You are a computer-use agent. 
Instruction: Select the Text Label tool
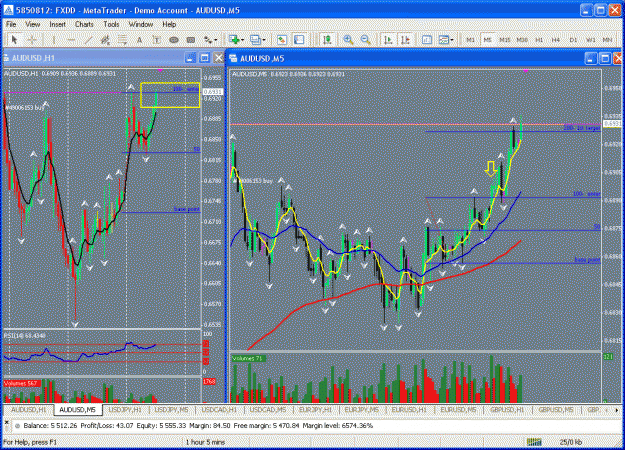click(x=157, y=40)
